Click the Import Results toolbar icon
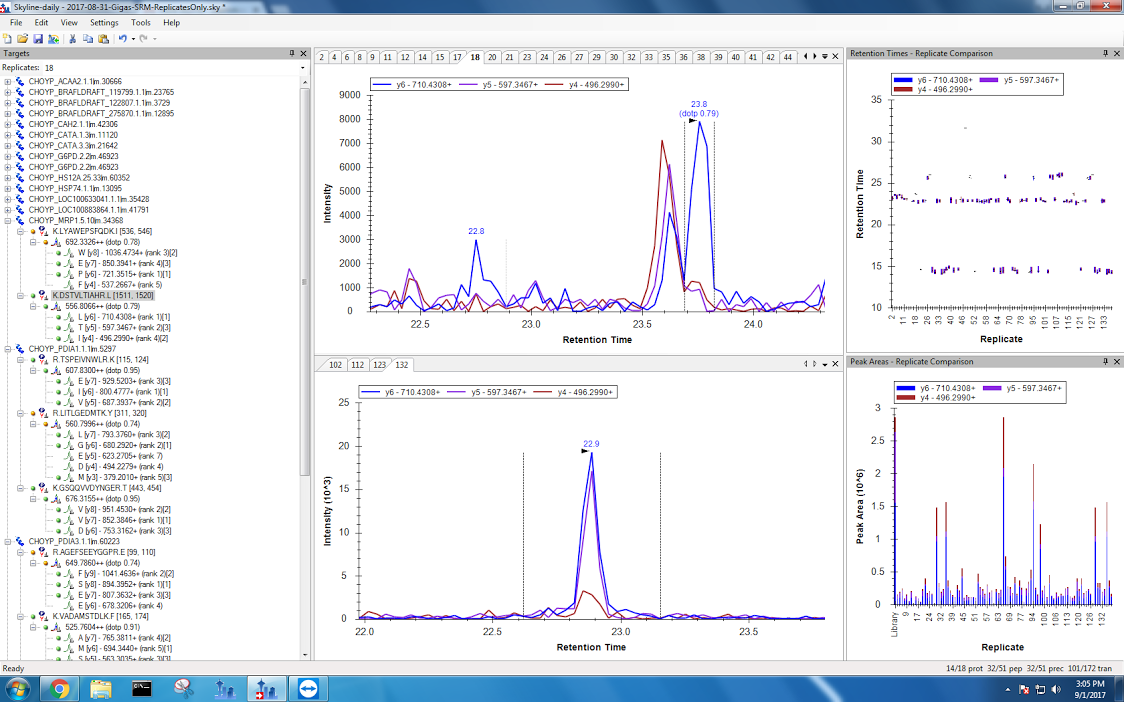This screenshot has width=1124, height=702. click(x=53, y=38)
